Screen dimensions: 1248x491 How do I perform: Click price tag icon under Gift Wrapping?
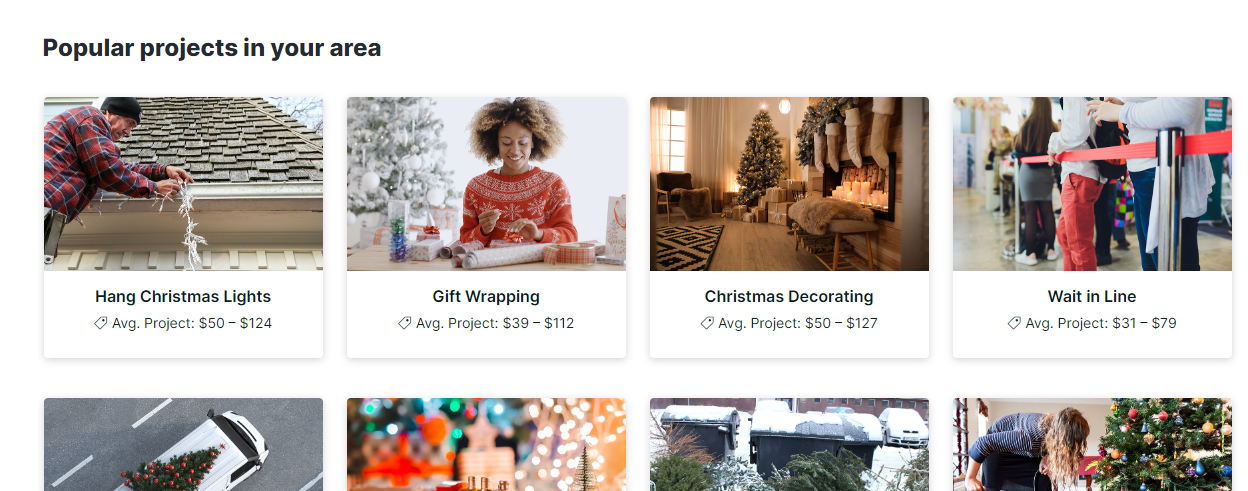pos(405,324)
